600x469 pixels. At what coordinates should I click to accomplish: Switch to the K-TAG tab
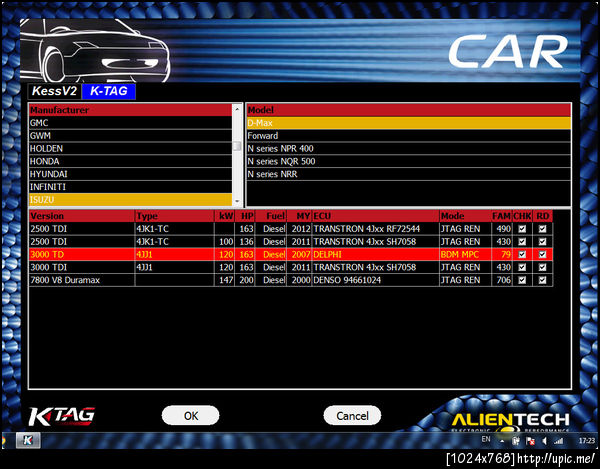pos(109,91)
